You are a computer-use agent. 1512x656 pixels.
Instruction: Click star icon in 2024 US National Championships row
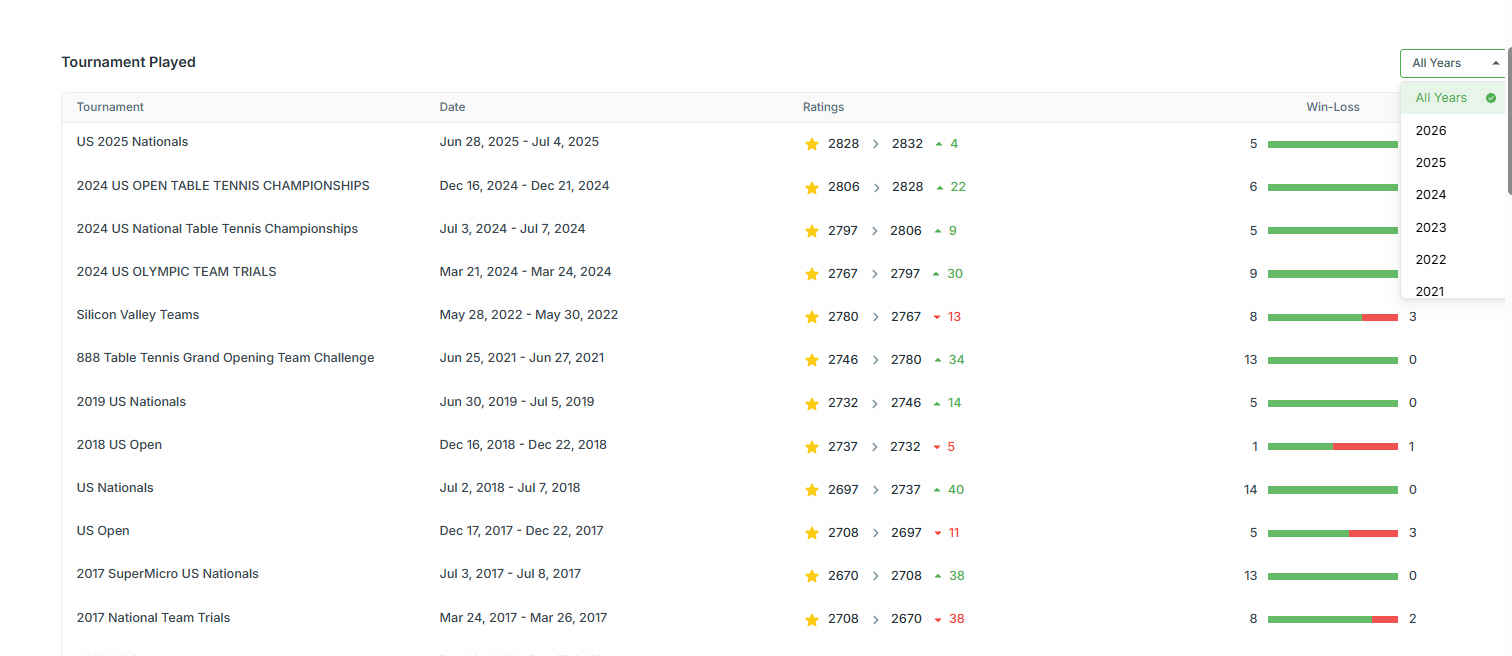tap(812, 231)
